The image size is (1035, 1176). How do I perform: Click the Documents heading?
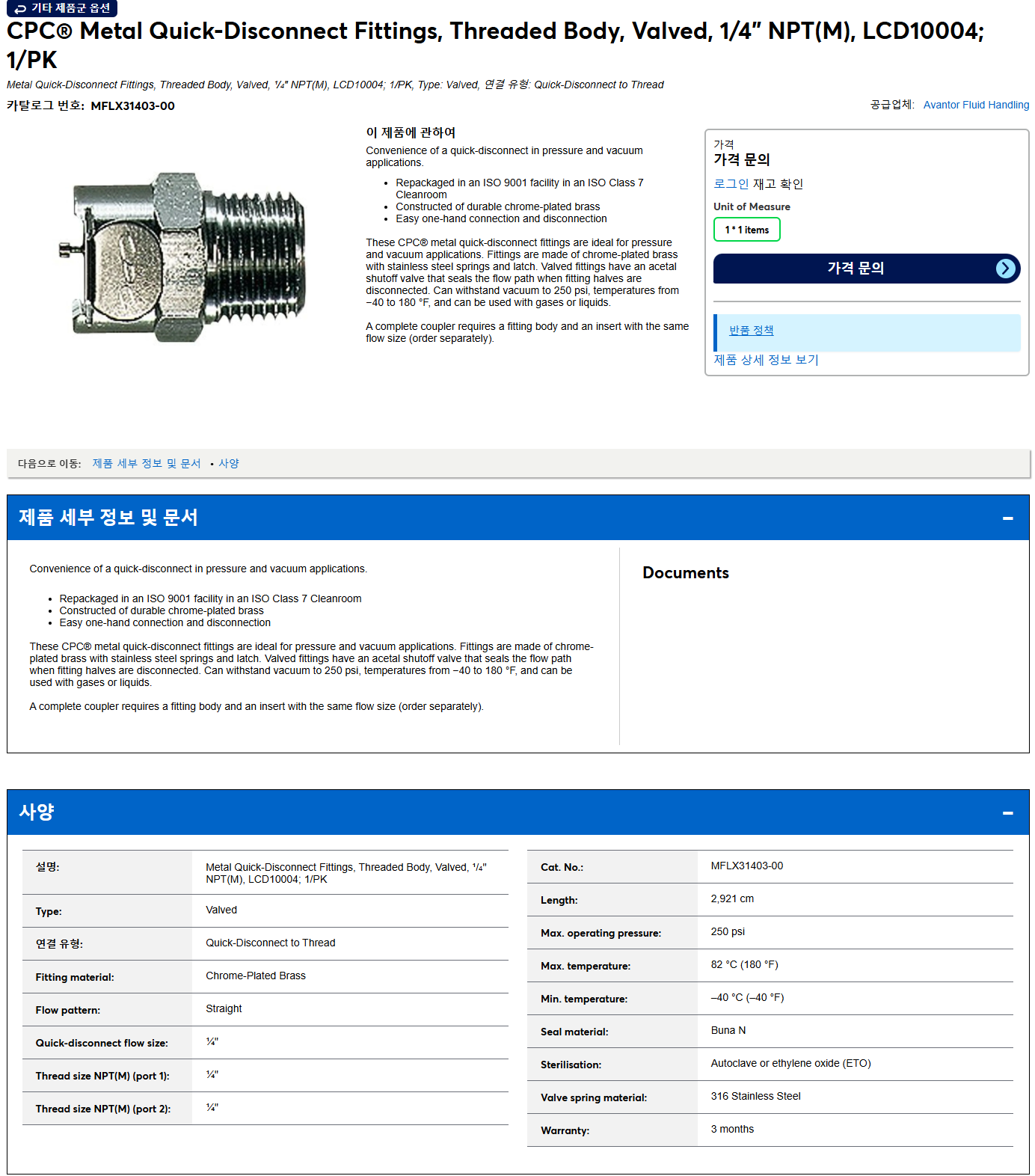coord(686,572)
